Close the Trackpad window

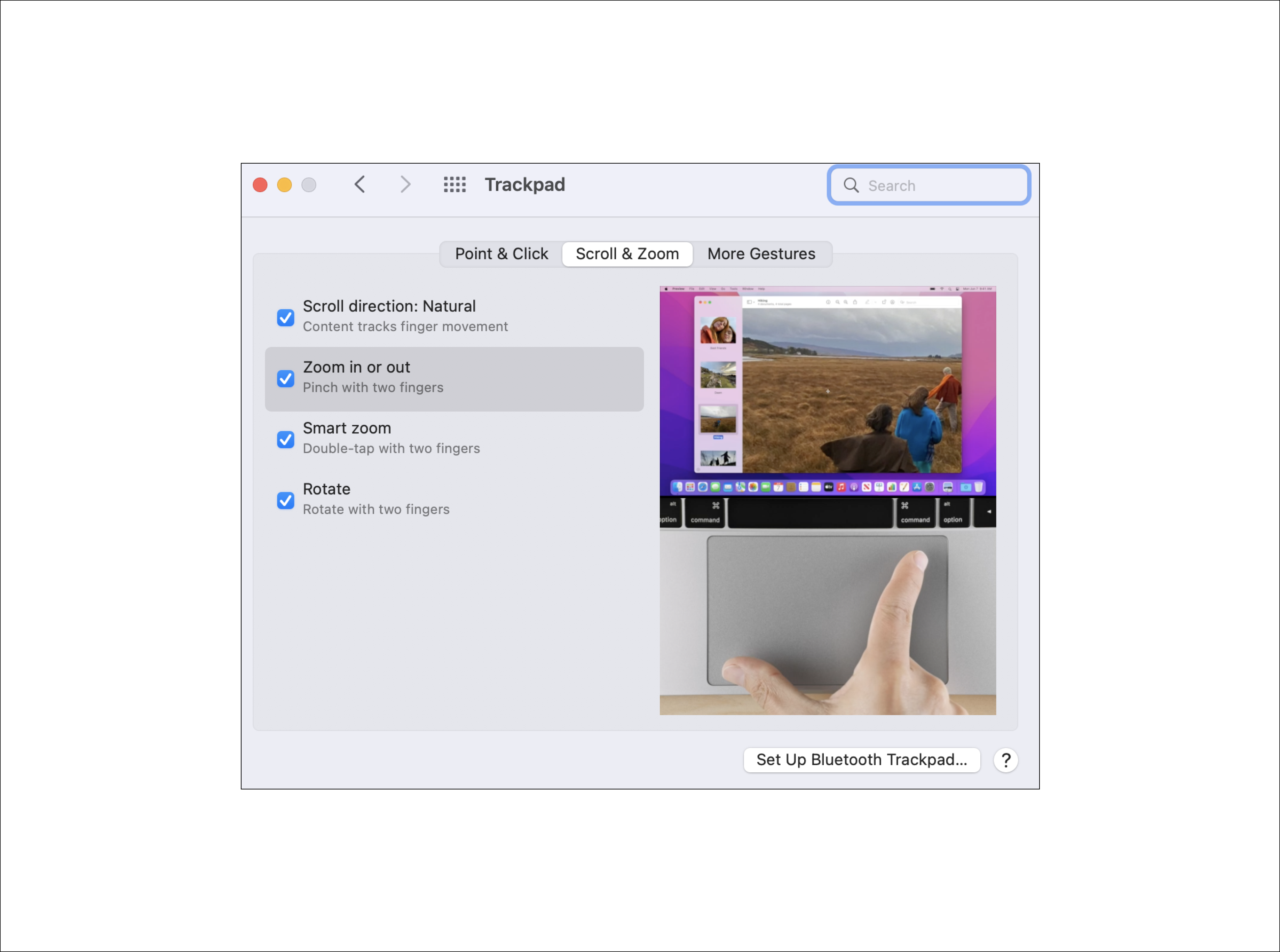click(260, 184)
